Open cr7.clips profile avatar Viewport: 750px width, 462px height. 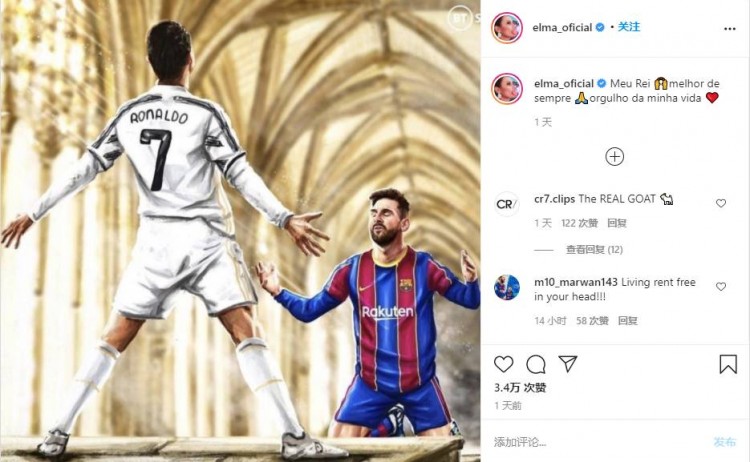click(x=507, y=204)
